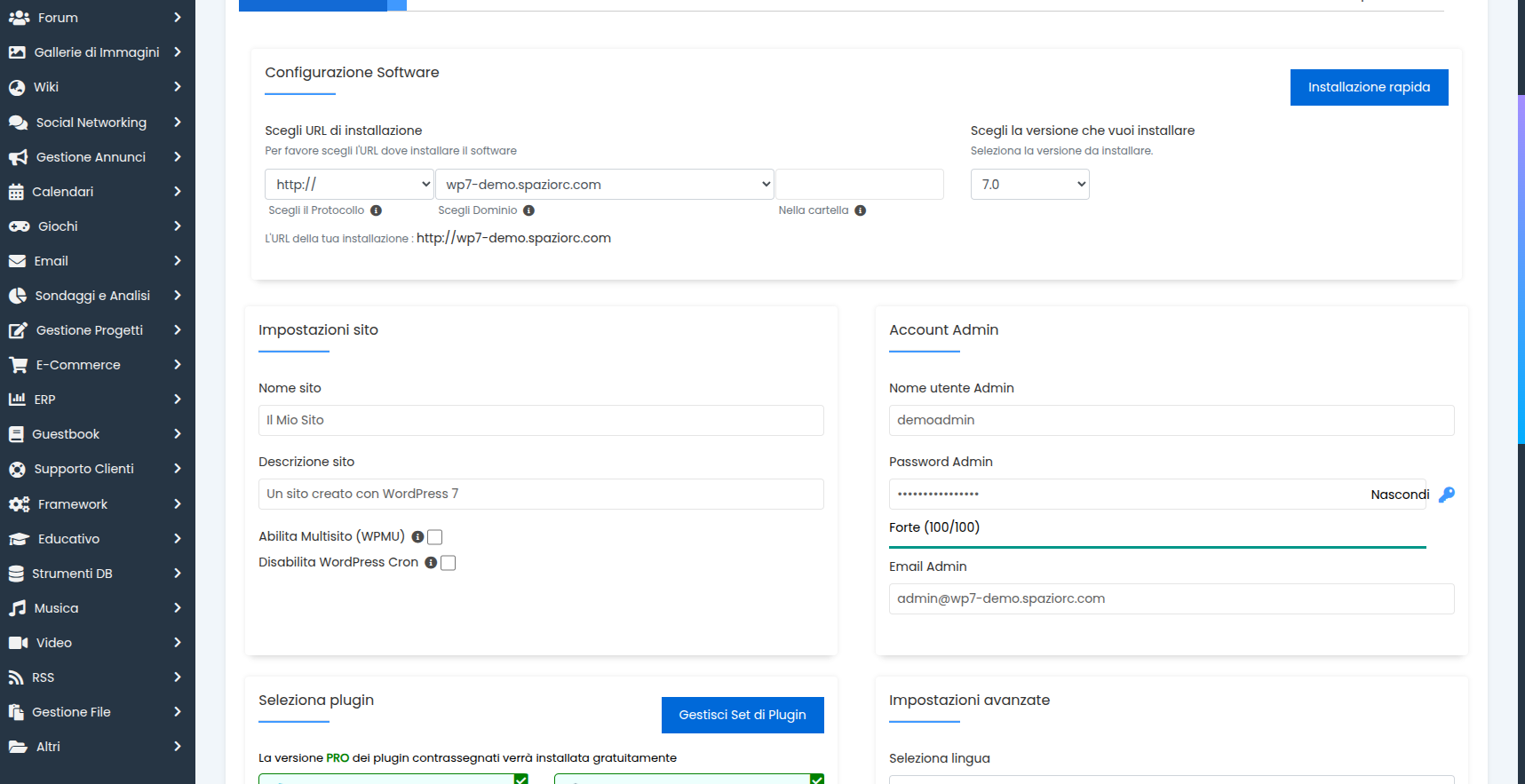Click the Nome sito input field

tap(541, 420)
